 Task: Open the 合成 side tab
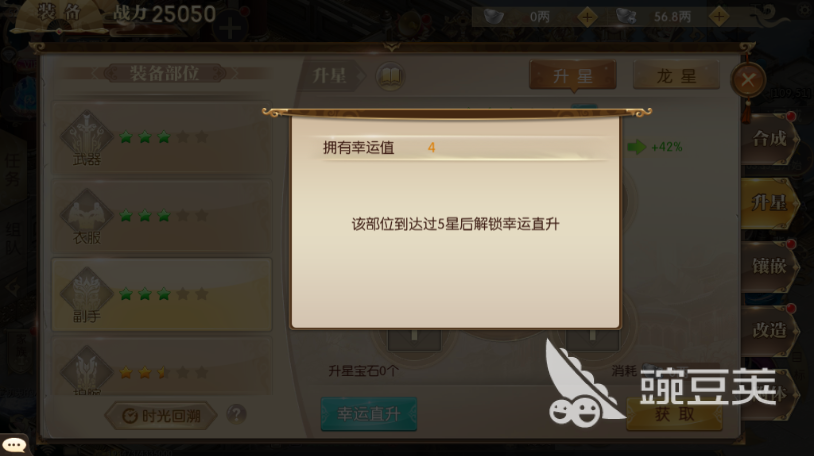(769, 139)
